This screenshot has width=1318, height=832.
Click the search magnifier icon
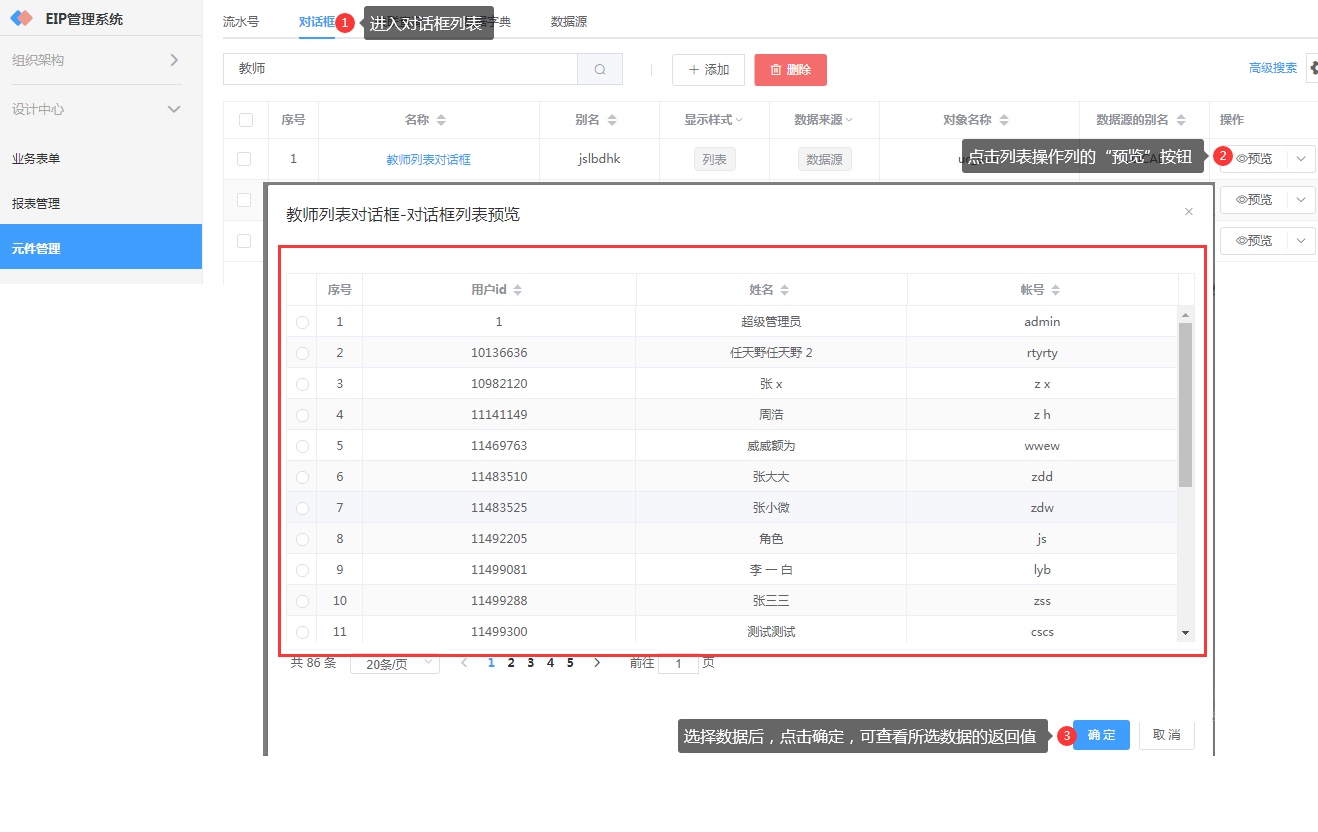(x=600, y=70)
